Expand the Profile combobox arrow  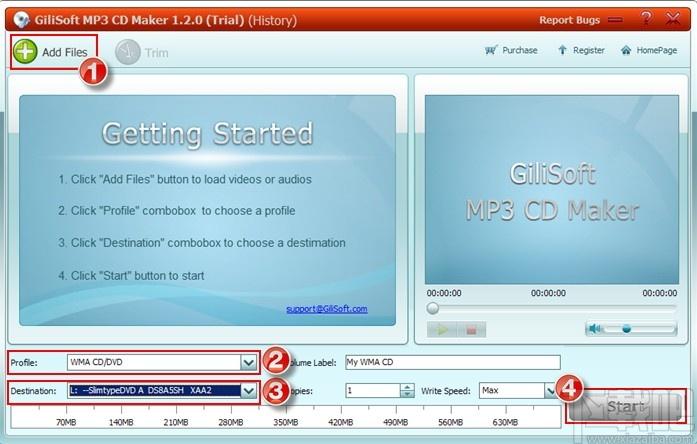coord(248,363)
